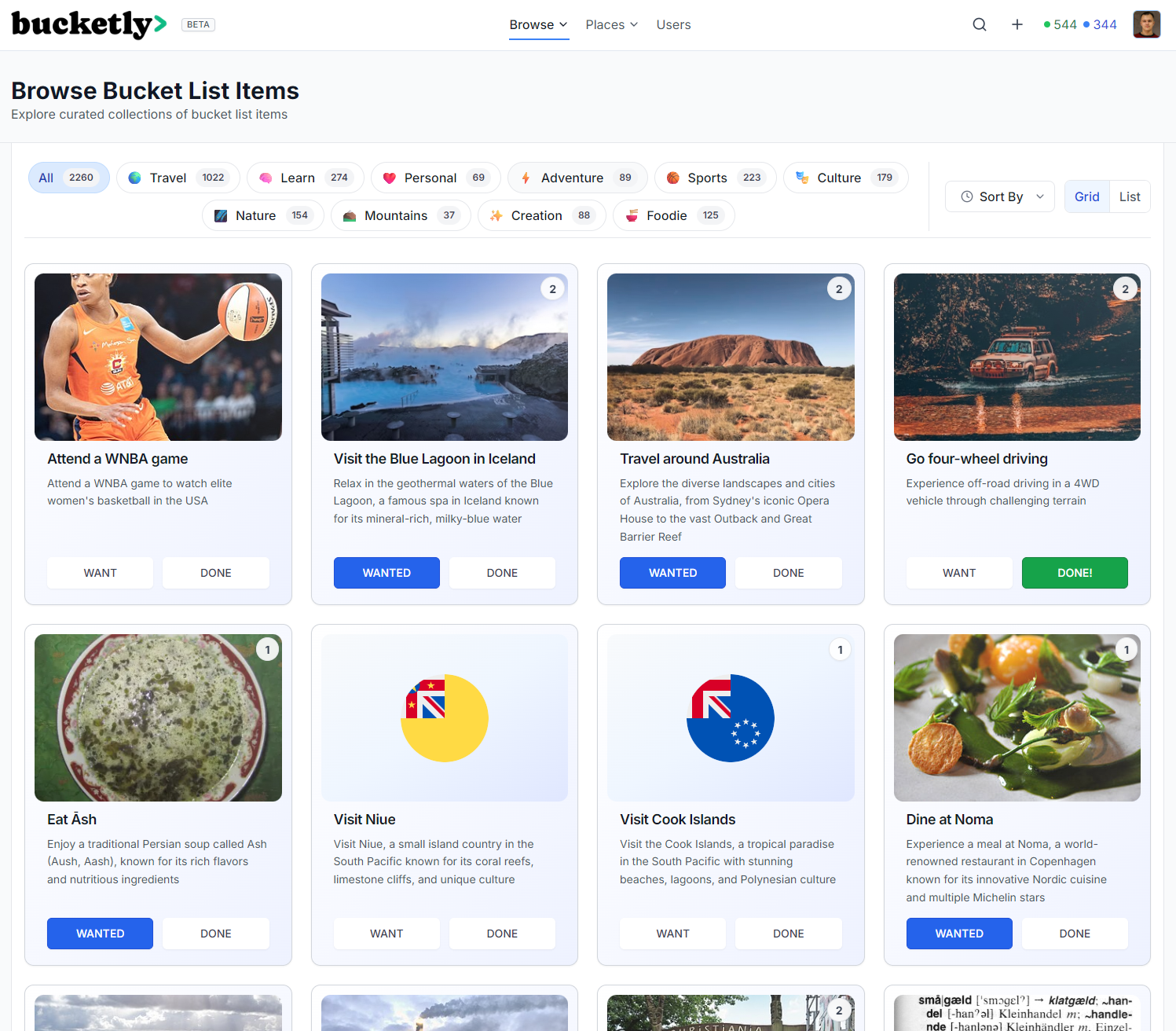Mark Visit Niue as WANT
This screenshot has width=1176, height=1031.
click(387, 934)
